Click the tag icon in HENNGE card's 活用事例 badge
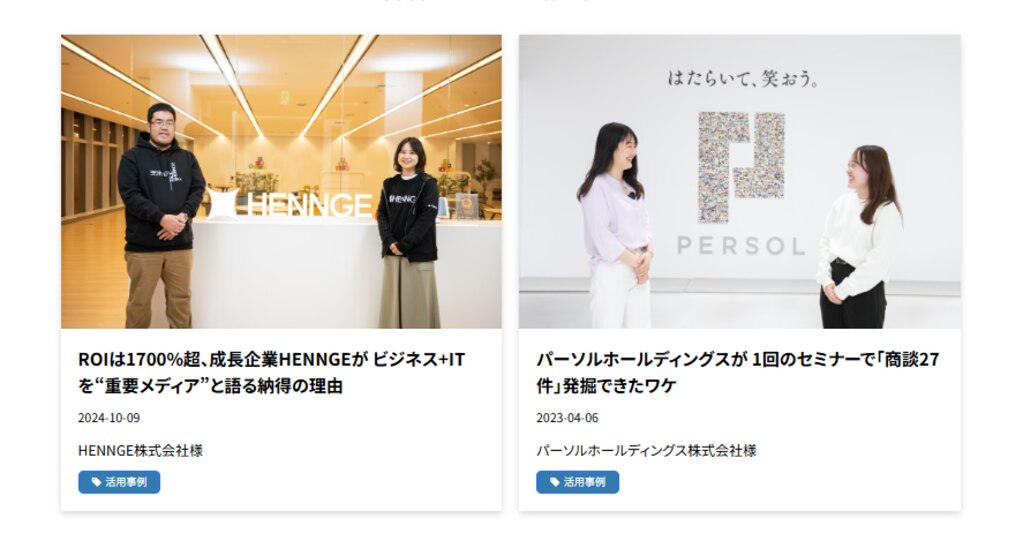The height and width of the screenshot is (541, 1023). point(97,482)
